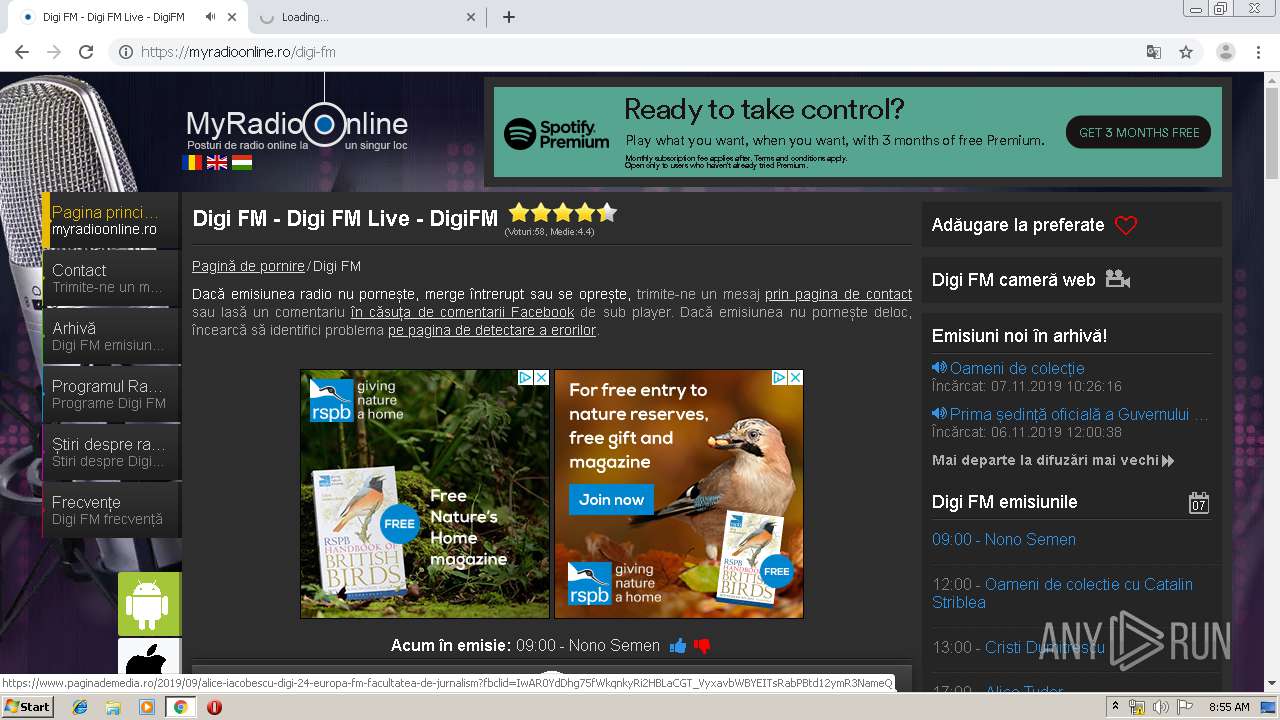Close the Loading tab

pyautogui.click(x=472, y=17)
